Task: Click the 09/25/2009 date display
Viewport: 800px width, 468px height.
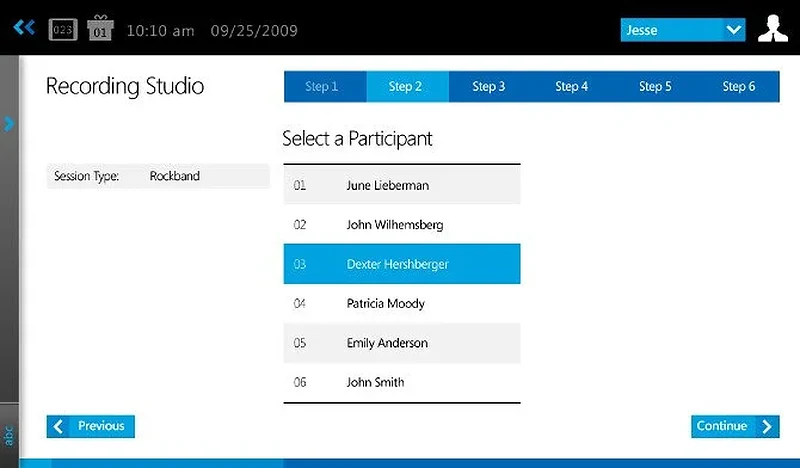Action: (254, 31)
